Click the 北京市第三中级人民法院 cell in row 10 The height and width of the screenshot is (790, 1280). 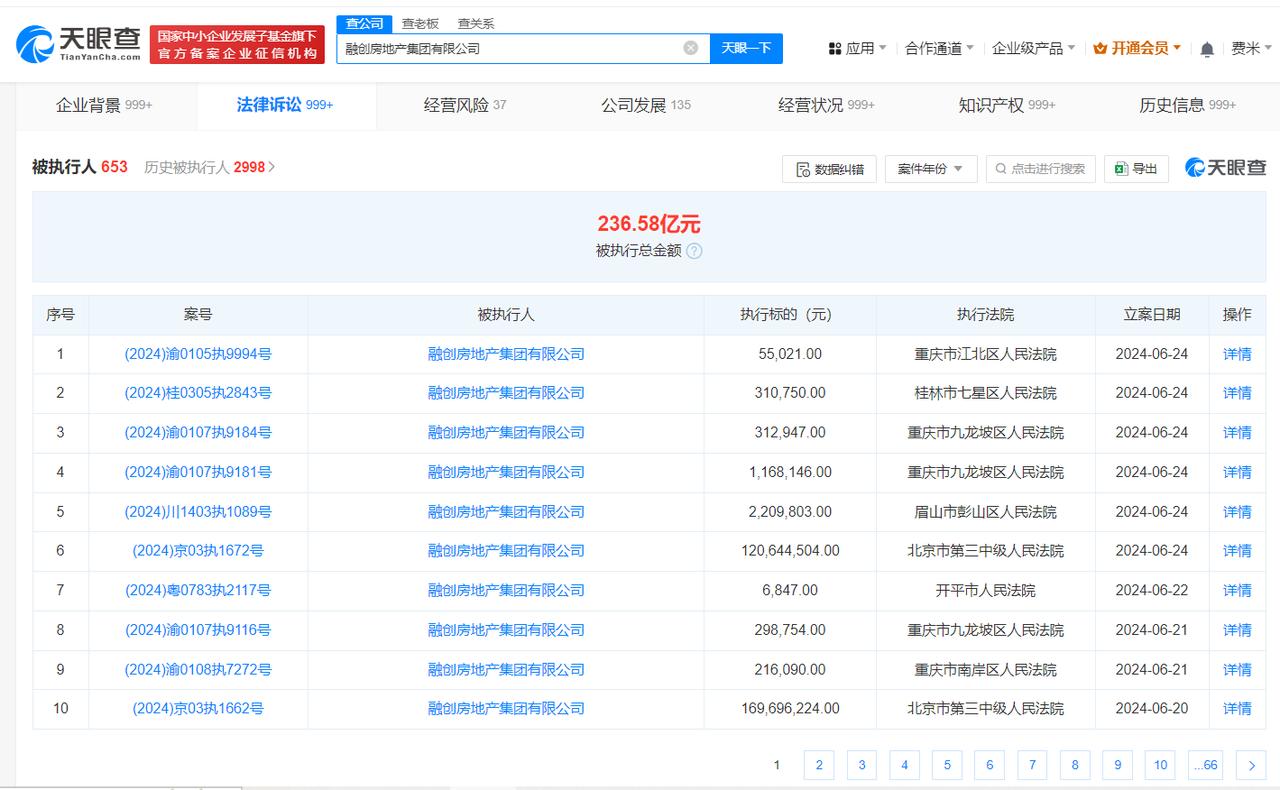(x=985, y=708)
